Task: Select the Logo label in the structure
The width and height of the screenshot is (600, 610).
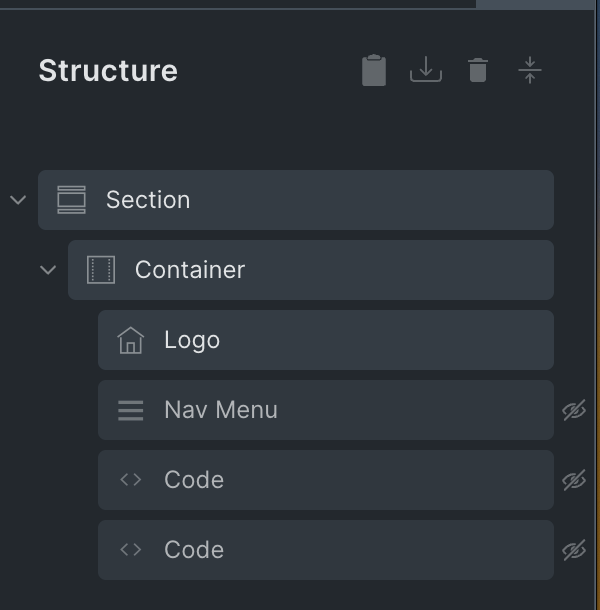Action: pyautogui.click(x=192, y=340)
